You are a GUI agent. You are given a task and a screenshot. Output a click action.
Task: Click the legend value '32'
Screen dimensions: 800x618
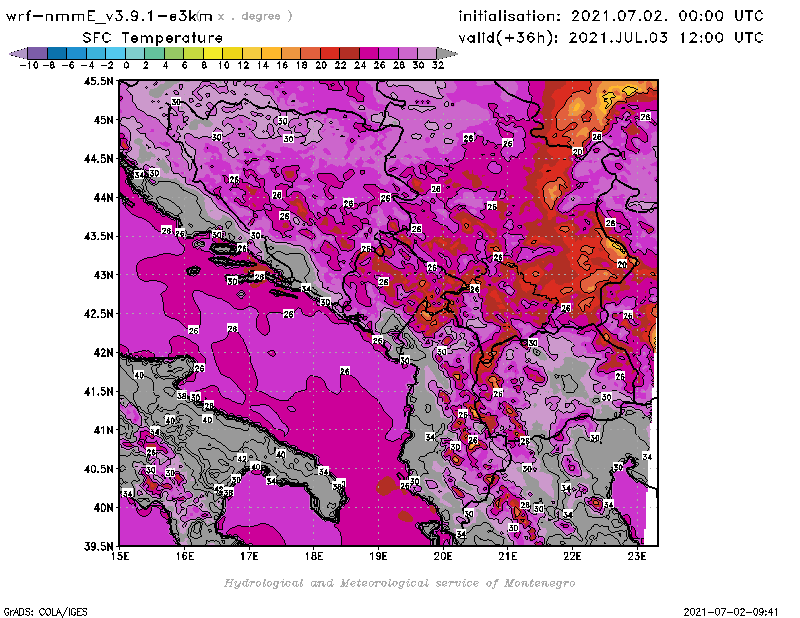[438, 65]
